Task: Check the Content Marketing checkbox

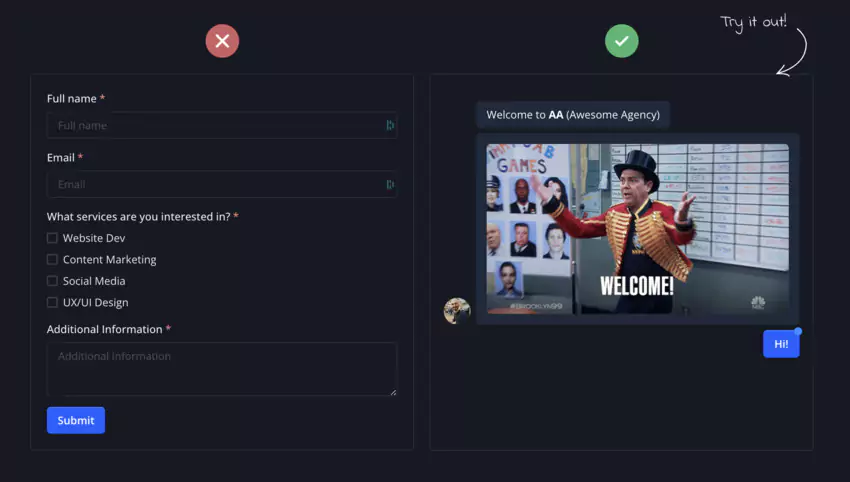Action: click(x=52, y=259)
